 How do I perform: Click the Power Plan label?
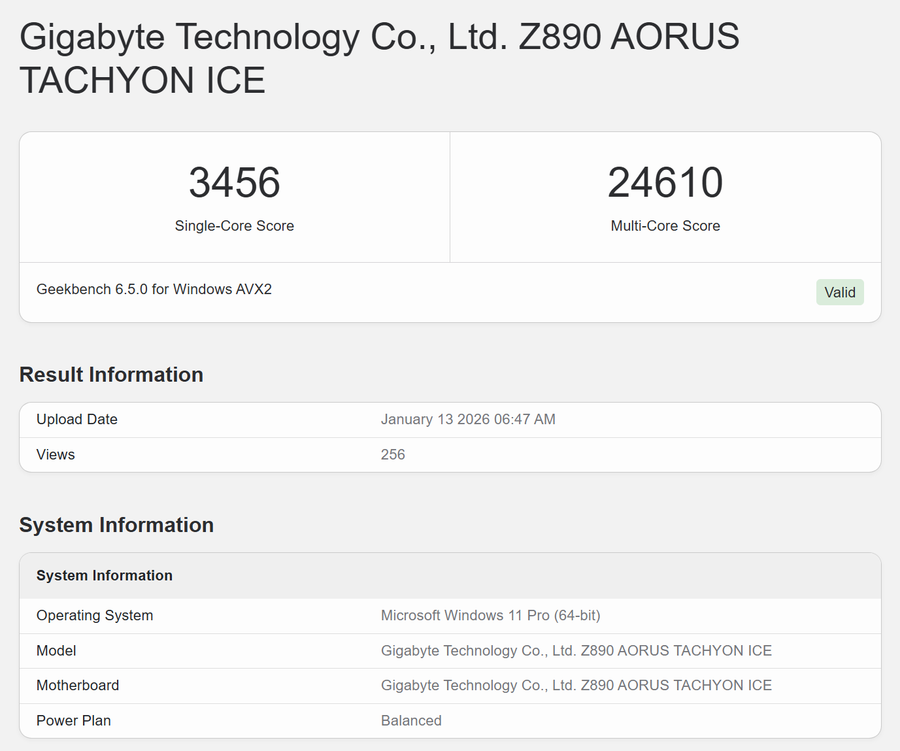point(73,720)
